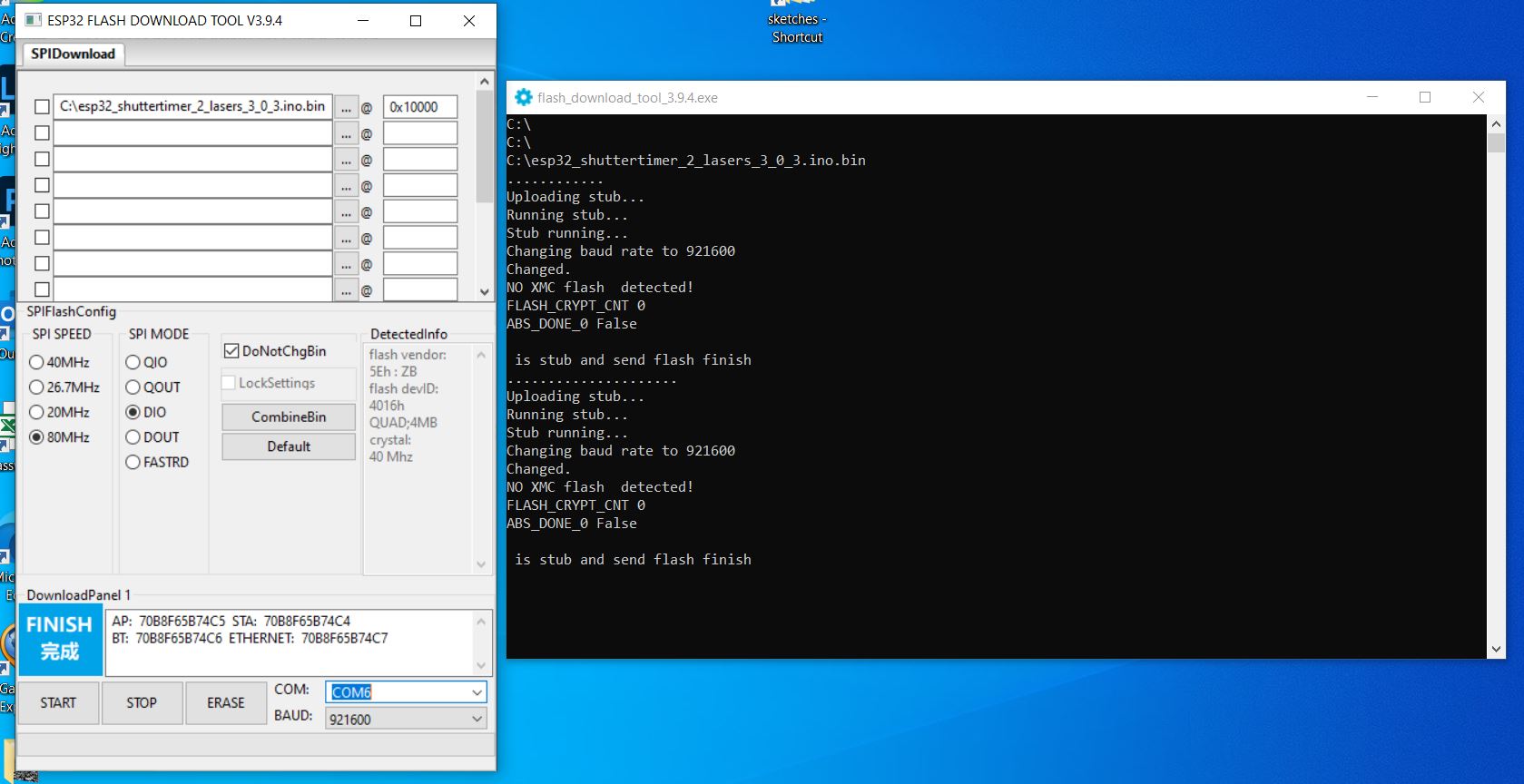This screenshot has width=1524, height=784.
Task: Click the browse button in the second file row
Action: [x=346, y=133]
